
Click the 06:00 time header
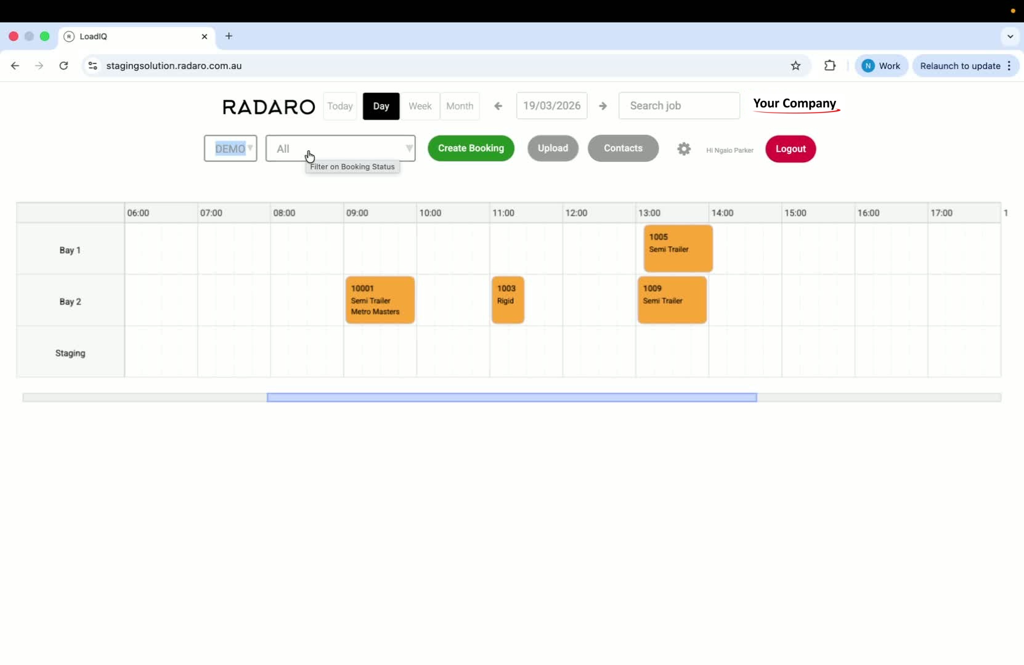pyautogui.click(x=138, y=213)
